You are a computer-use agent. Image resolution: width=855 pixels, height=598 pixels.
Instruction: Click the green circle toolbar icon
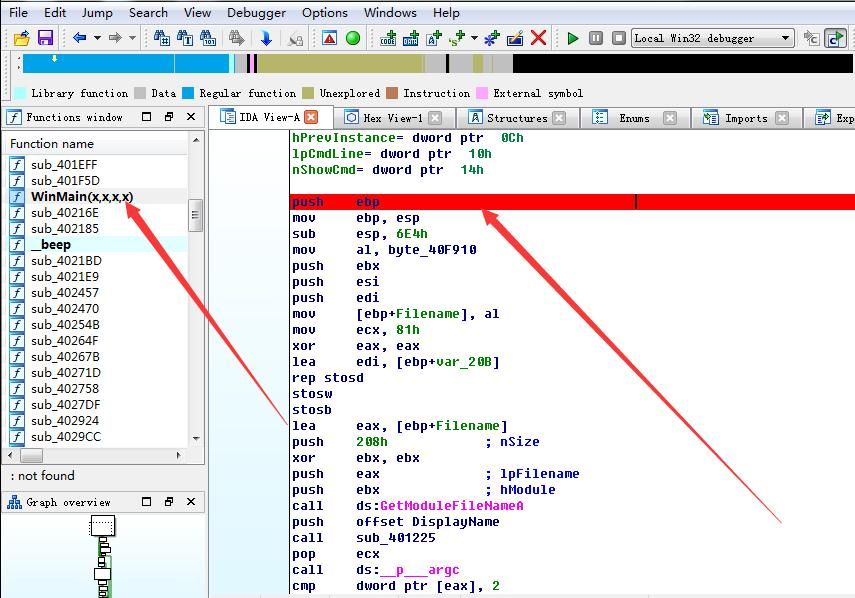coord(353,38)
